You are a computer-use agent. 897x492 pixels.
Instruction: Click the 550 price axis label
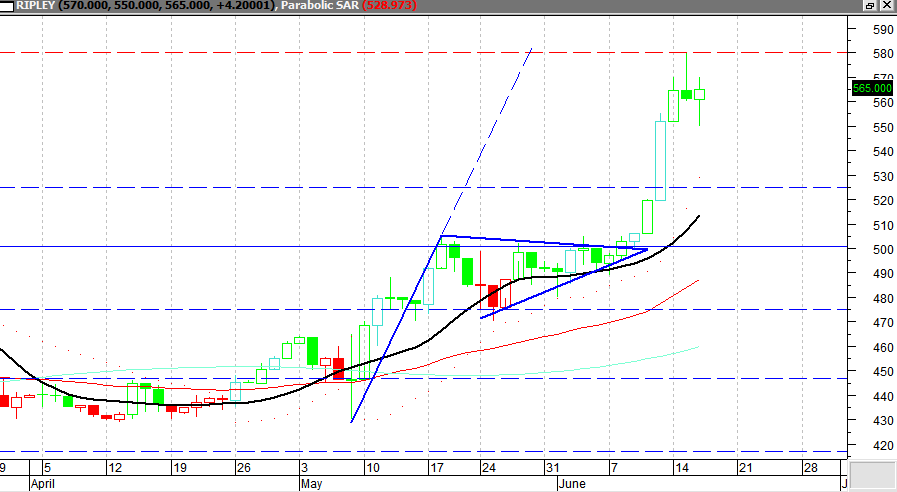pos(883,128)
